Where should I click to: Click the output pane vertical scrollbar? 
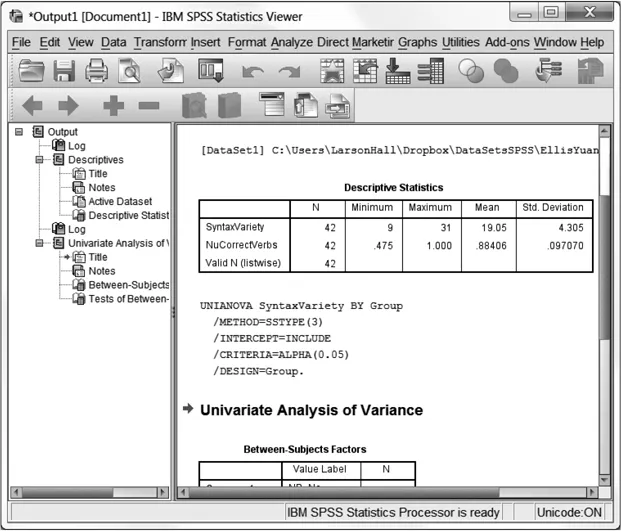603,300
